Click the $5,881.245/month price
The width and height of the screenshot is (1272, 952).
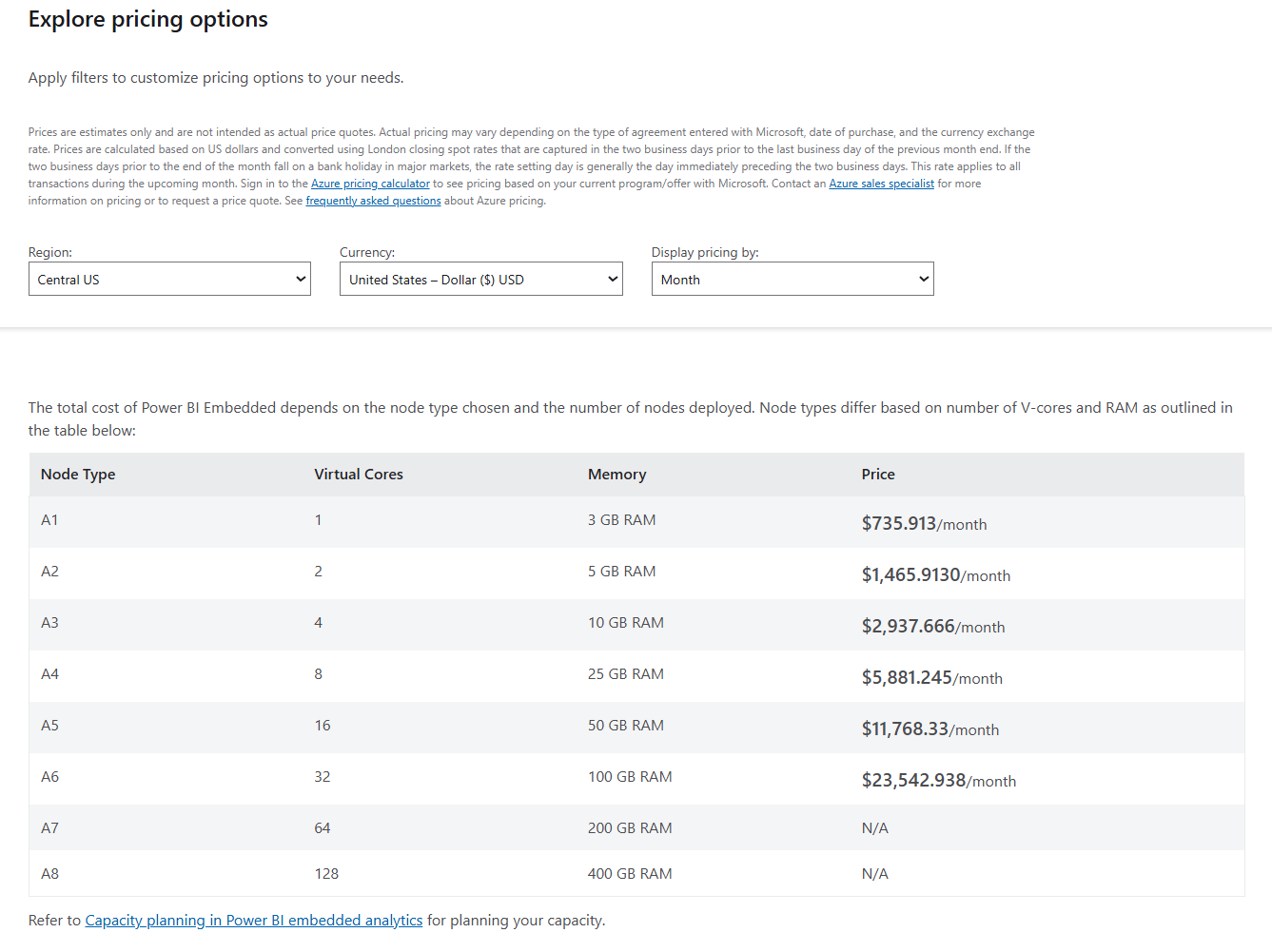pos(931,677)
